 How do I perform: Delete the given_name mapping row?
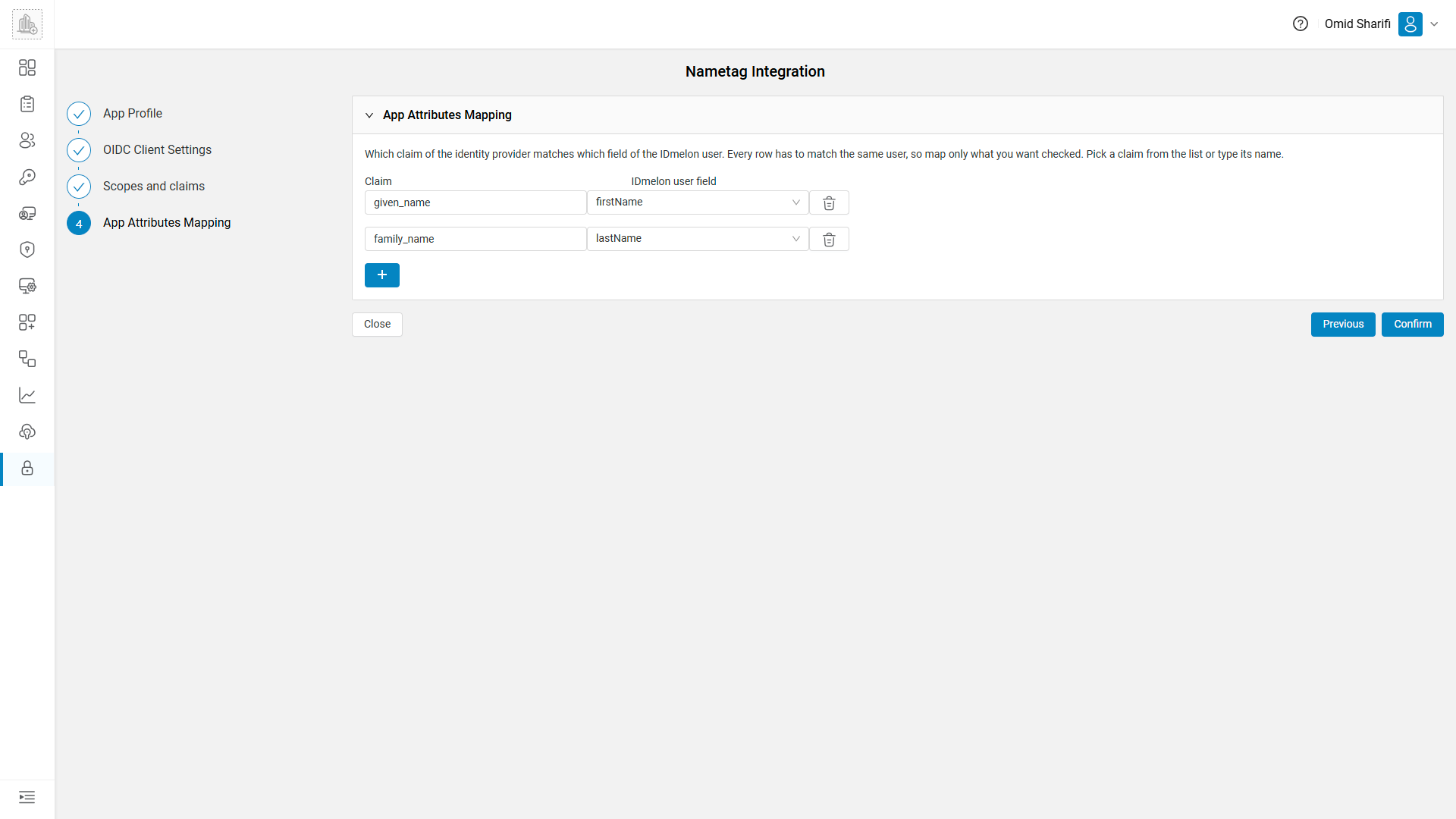829,202
